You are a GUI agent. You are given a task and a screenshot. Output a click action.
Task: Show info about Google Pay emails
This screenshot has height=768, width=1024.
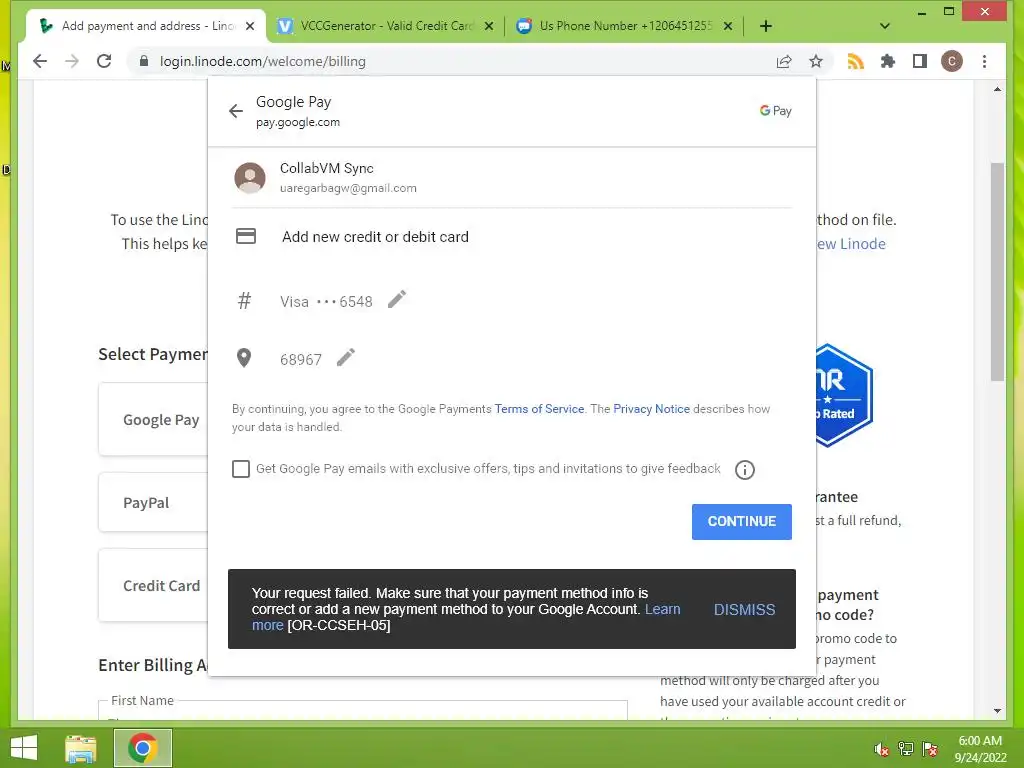[744, 470]
